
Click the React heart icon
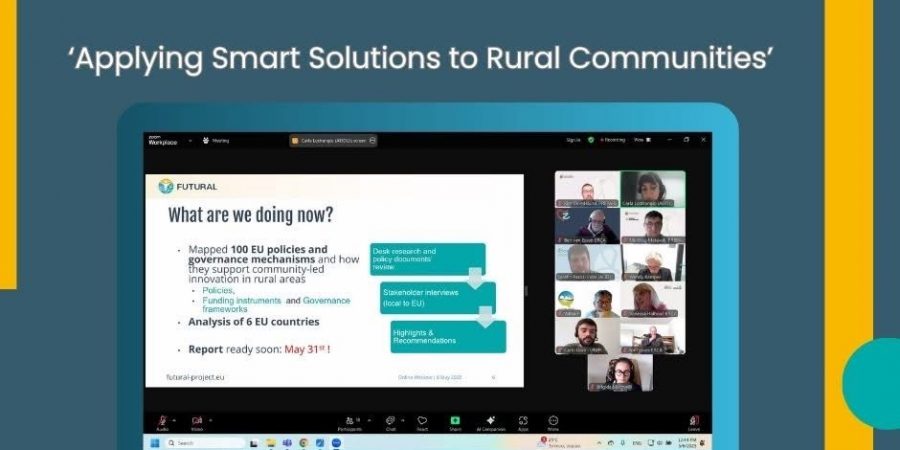[x=422, y=421]
